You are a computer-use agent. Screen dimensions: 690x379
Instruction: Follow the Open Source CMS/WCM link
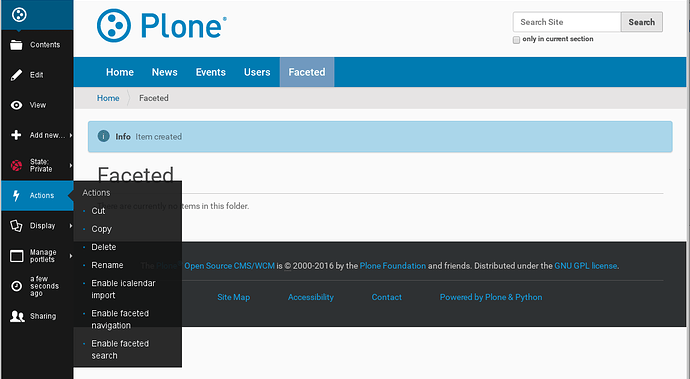tap(229, 266)
